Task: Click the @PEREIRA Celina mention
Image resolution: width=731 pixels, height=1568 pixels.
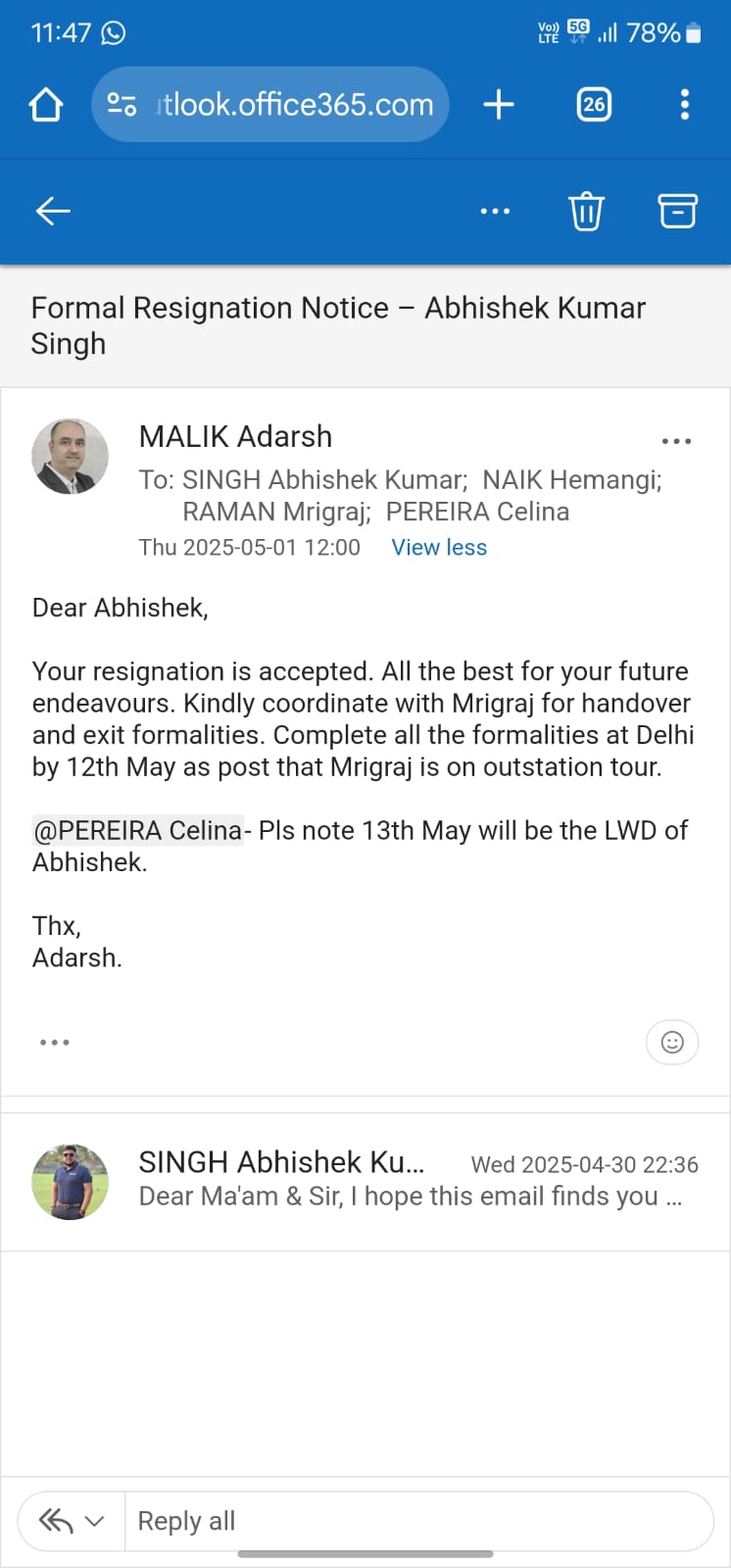Action: pos(138,830)
